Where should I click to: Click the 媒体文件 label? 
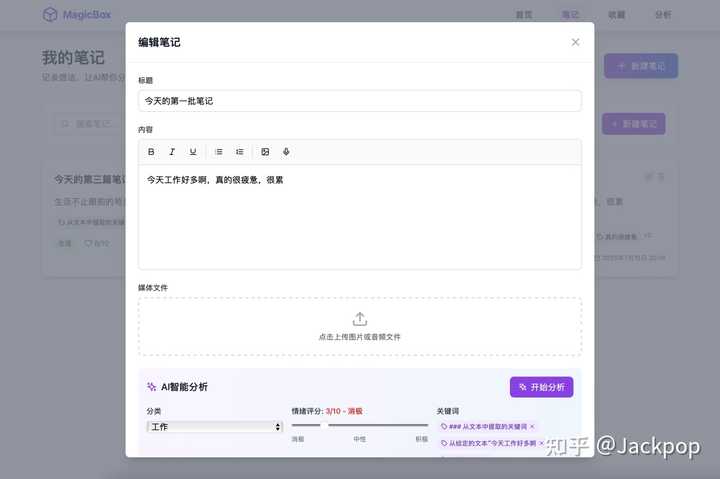tap(153, 287)
